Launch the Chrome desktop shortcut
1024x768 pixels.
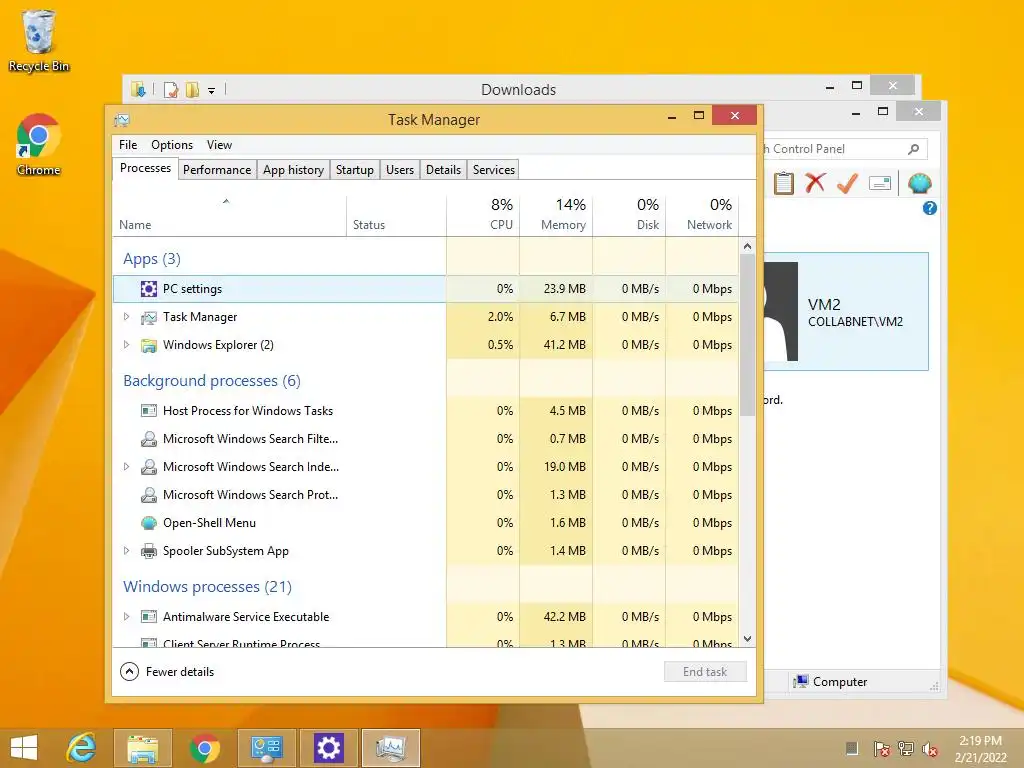[x=39, y=145]
